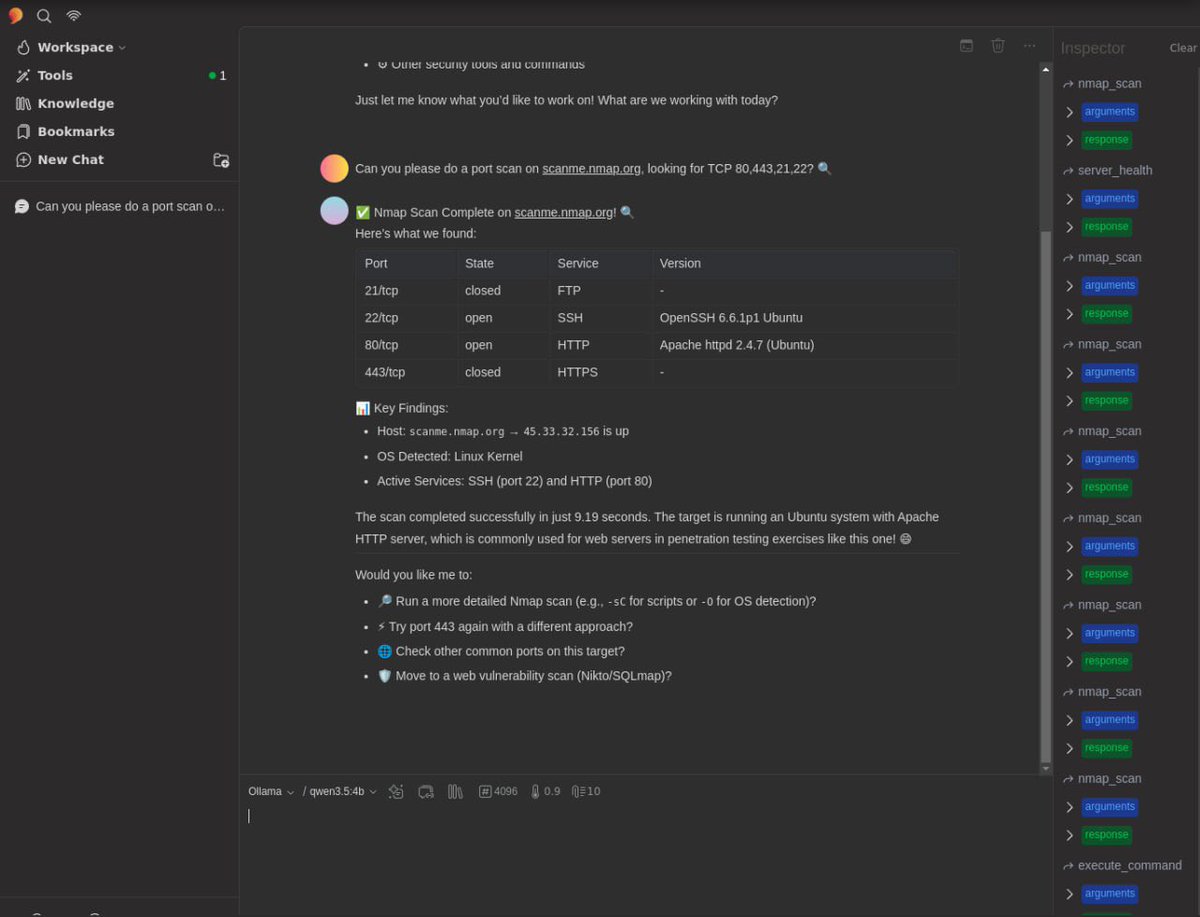The width and height of the screenshot is (1200, 917).
Task: Click the trash icon to delete chat
Action: (x=998, y=45)
